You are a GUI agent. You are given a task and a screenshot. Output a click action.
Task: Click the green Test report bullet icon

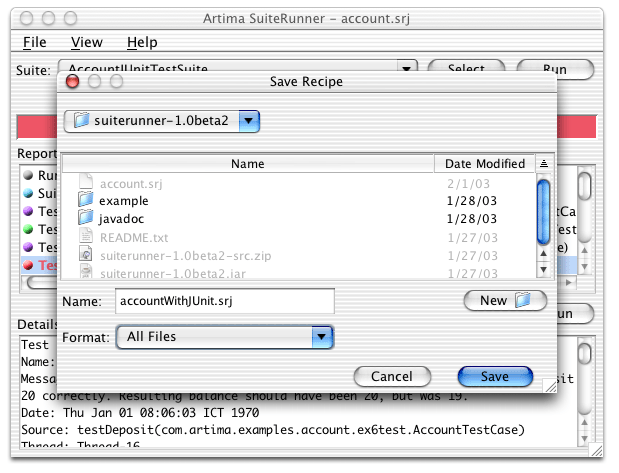coord(28,229)
